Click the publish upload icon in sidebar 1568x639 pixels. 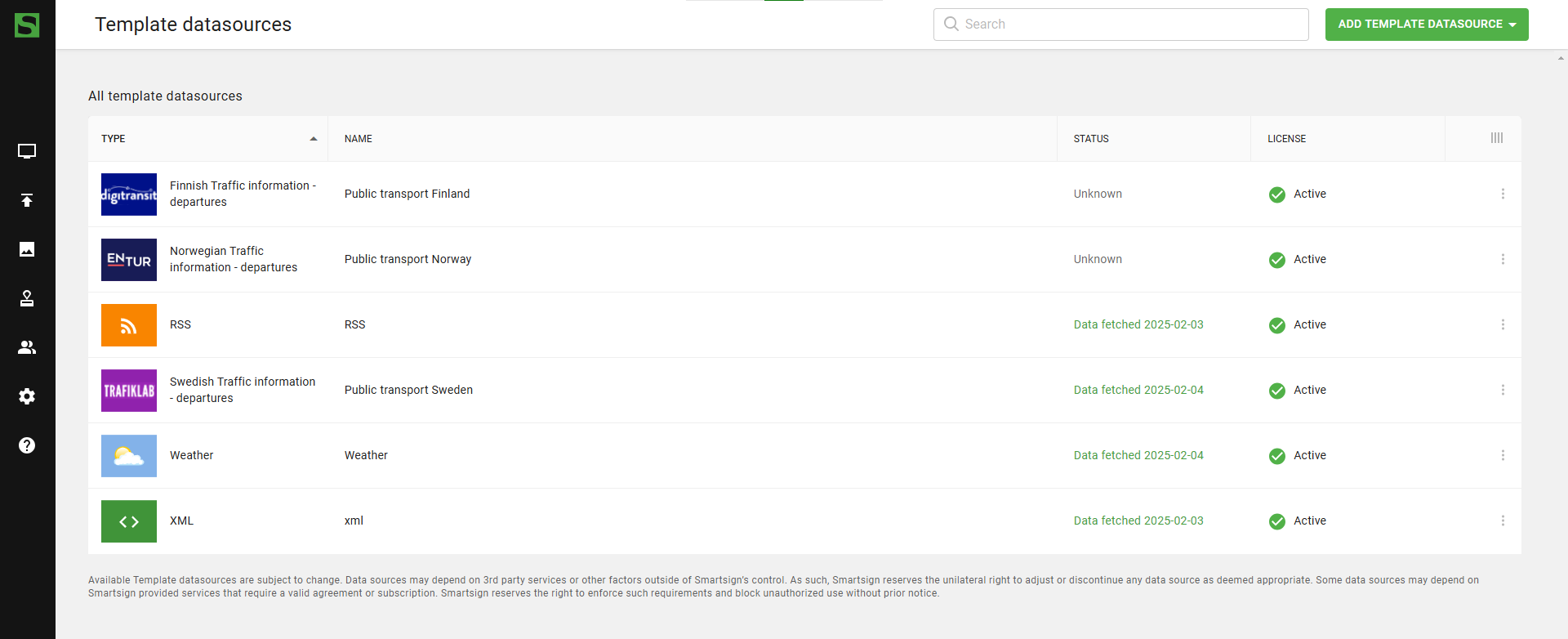pyautogui.click(x=27, y=200)
